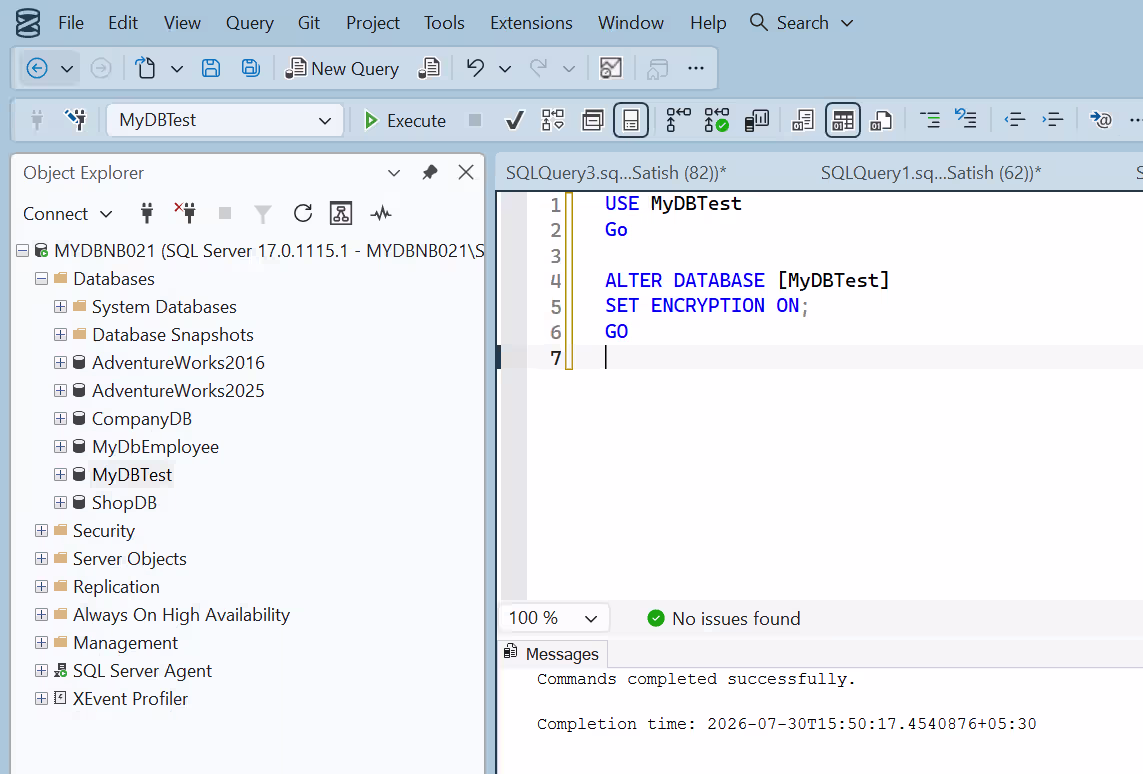This screenshot has width=1143, height=774.
Task: Click the change connection icon beside database box
Action: coord(76,120)
